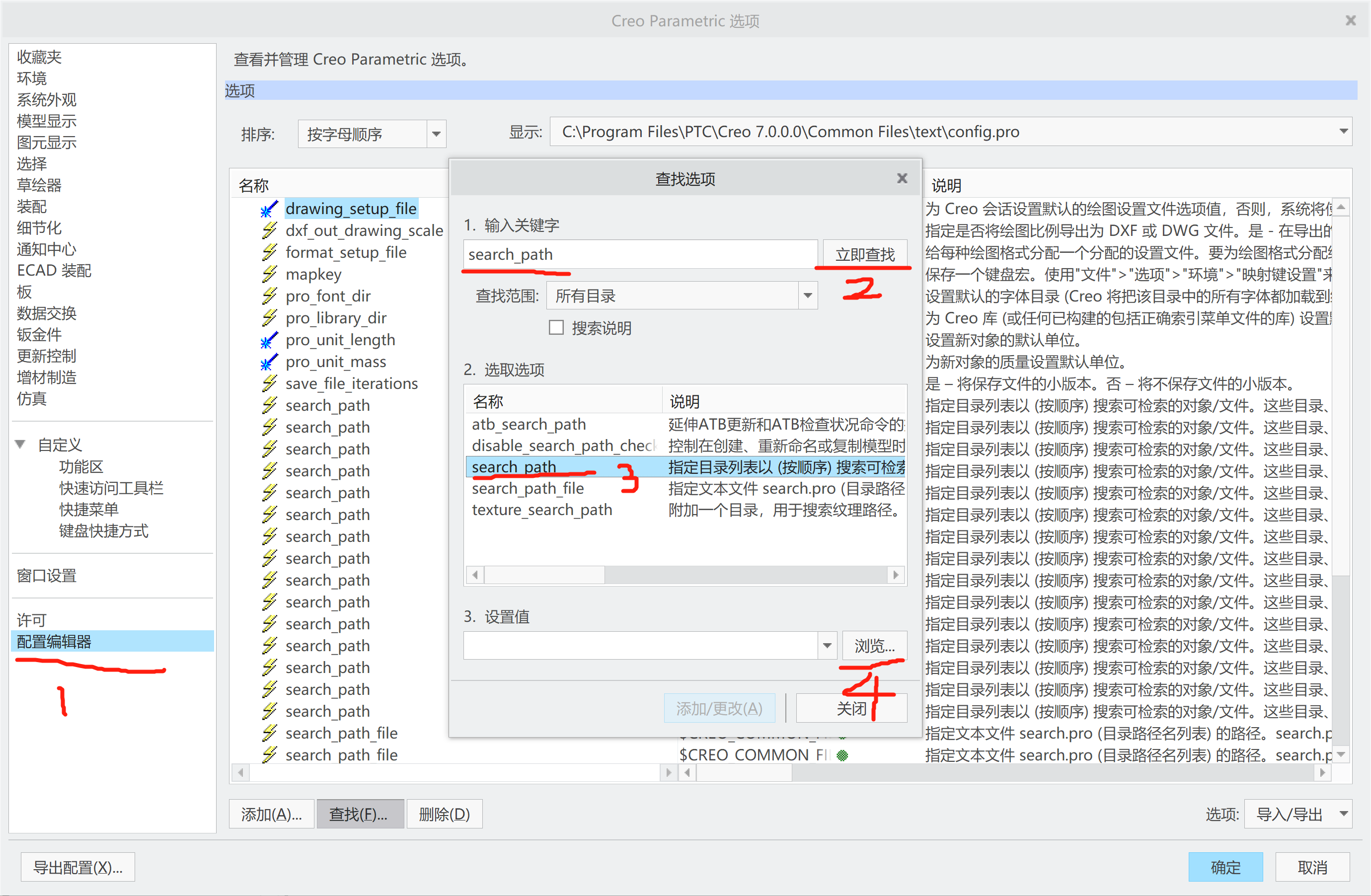Click the 删除(D) button

coord(444,814)
